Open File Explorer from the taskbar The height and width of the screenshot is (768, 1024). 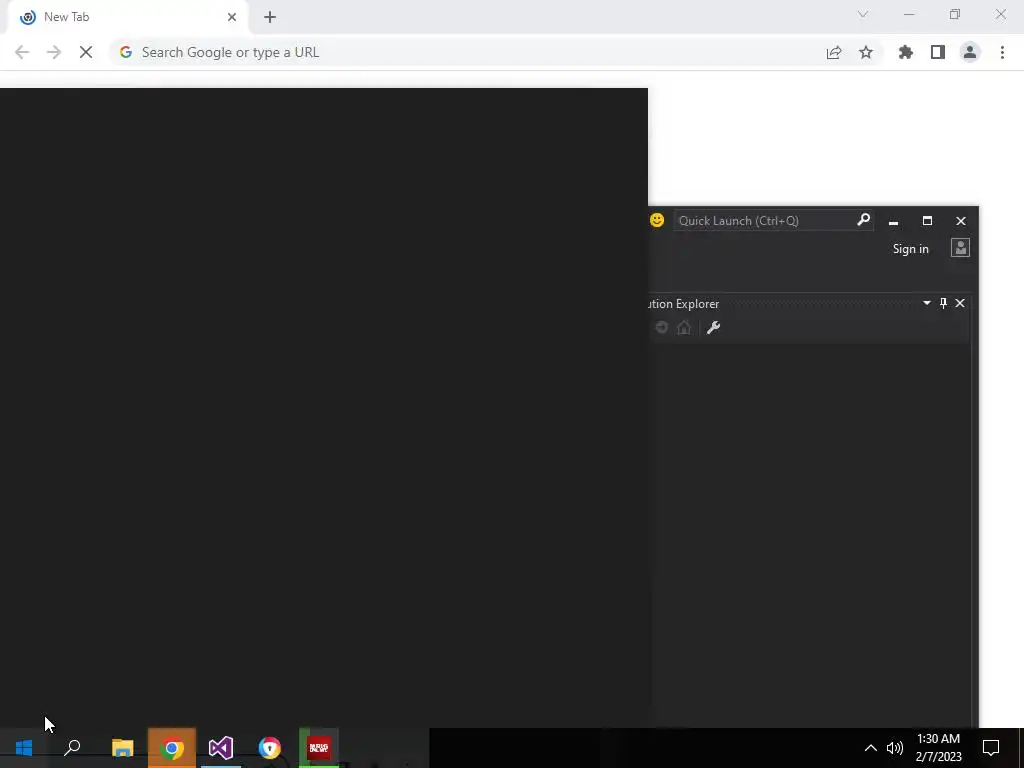(x=122, y=748)
